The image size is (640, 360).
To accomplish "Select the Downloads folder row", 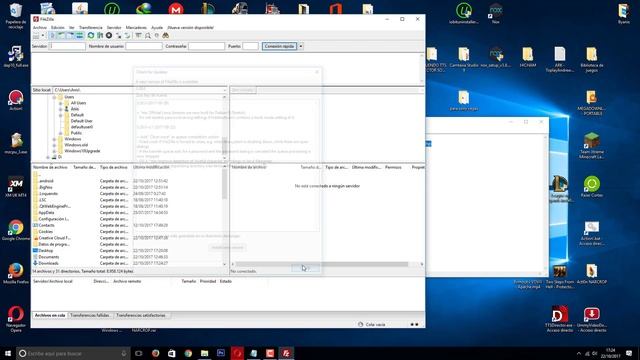I will point(127,263).
